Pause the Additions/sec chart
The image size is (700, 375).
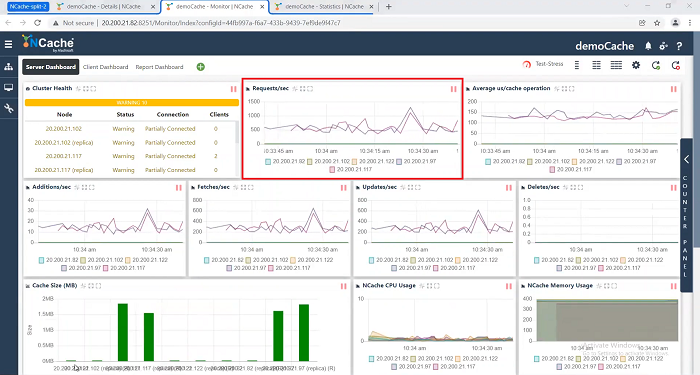(179, 188)
